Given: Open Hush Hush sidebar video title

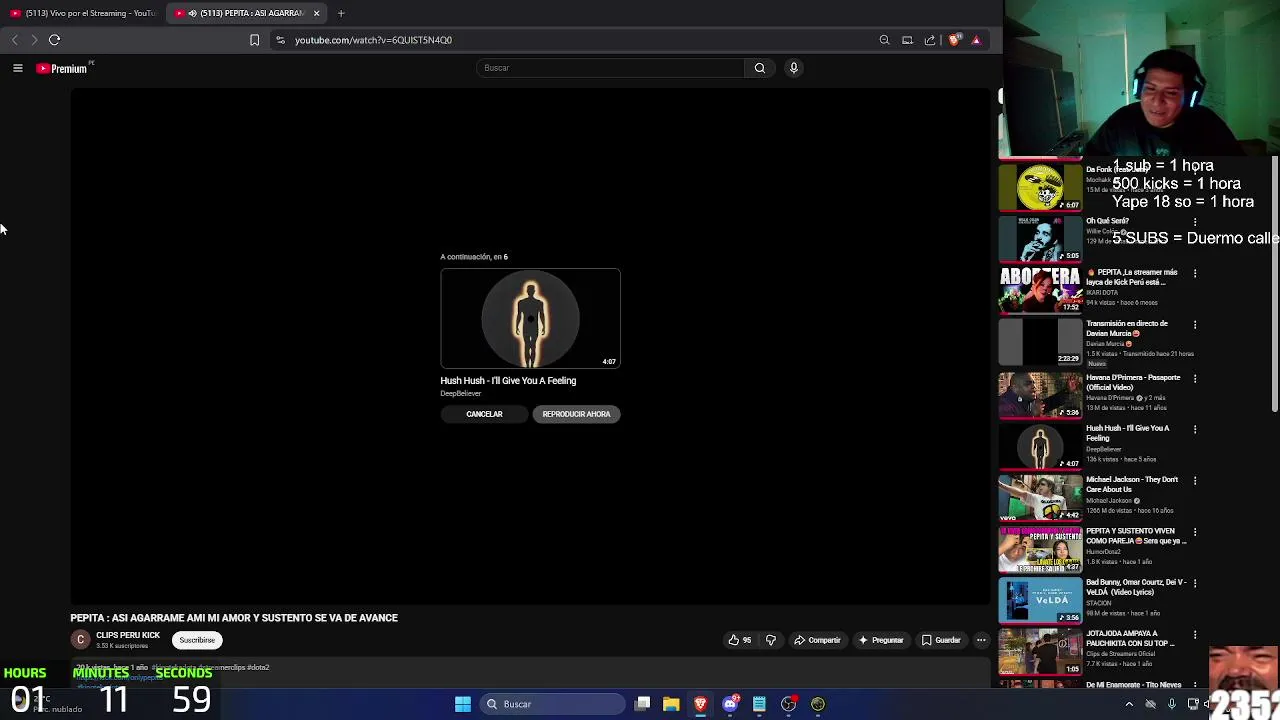Looking at the screenshot, I should pos(1127,433).
